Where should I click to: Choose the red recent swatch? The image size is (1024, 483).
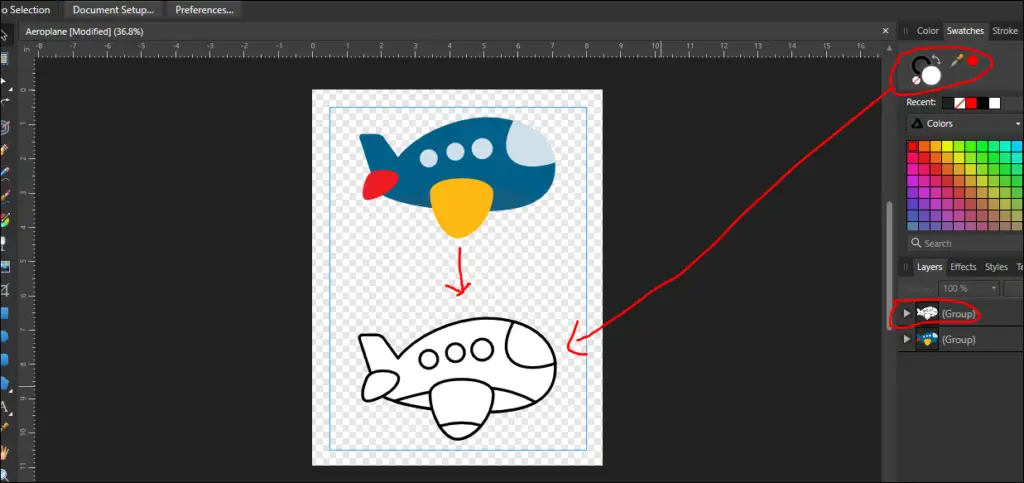[971, 103]
